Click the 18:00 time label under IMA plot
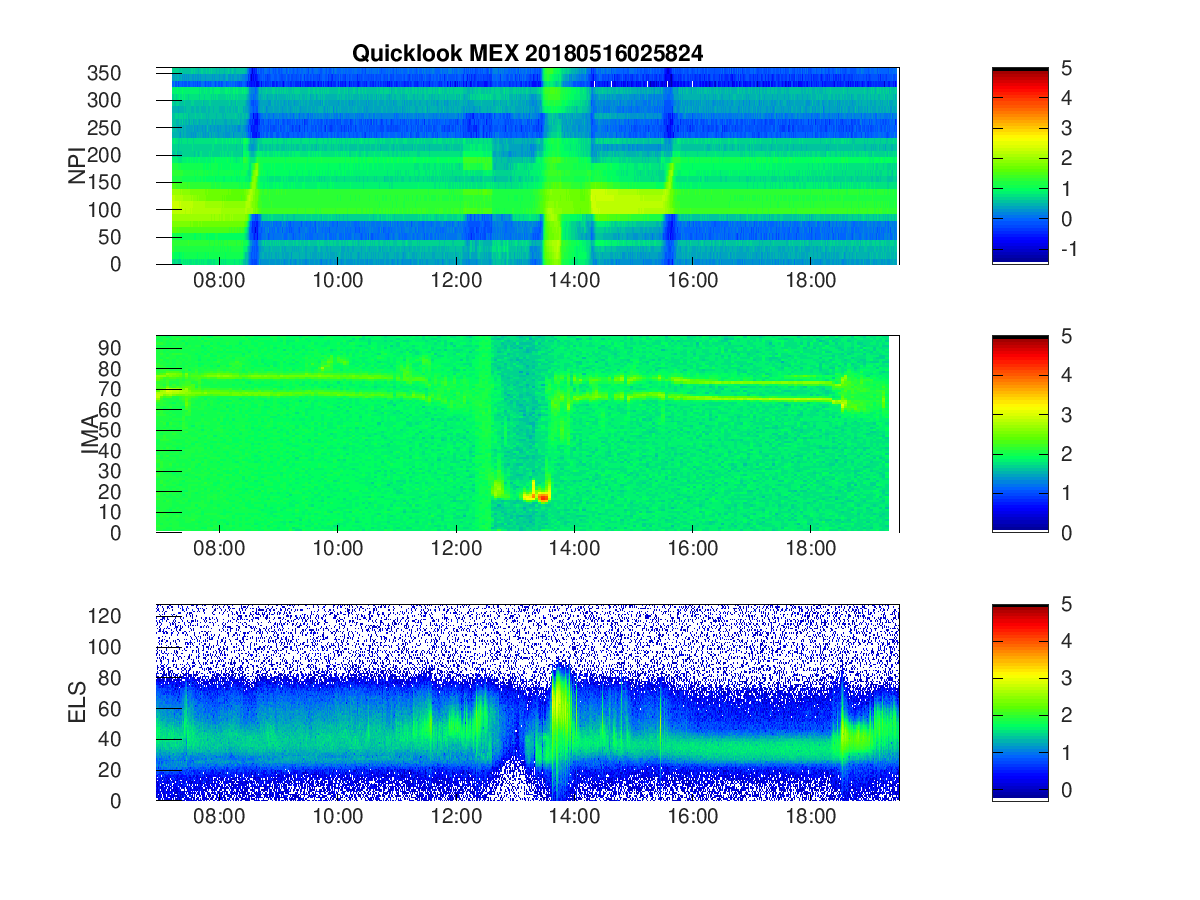 pos(811,548)
